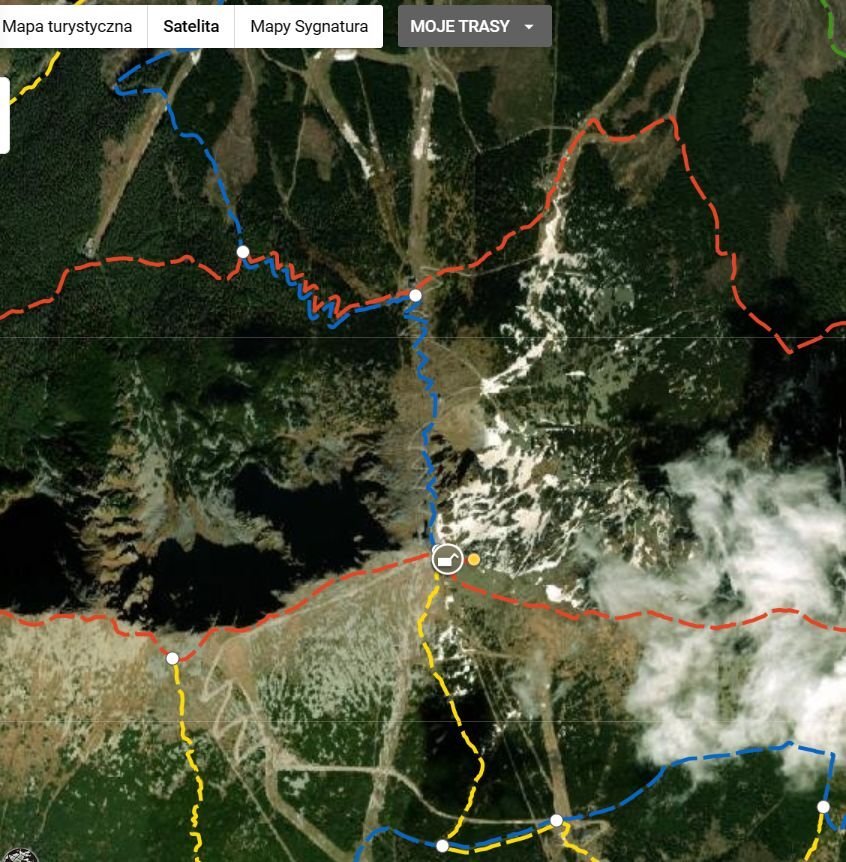
Task: Select waypoint where shelter's yellow trail meets blue trail
Action: coord(443,846)
